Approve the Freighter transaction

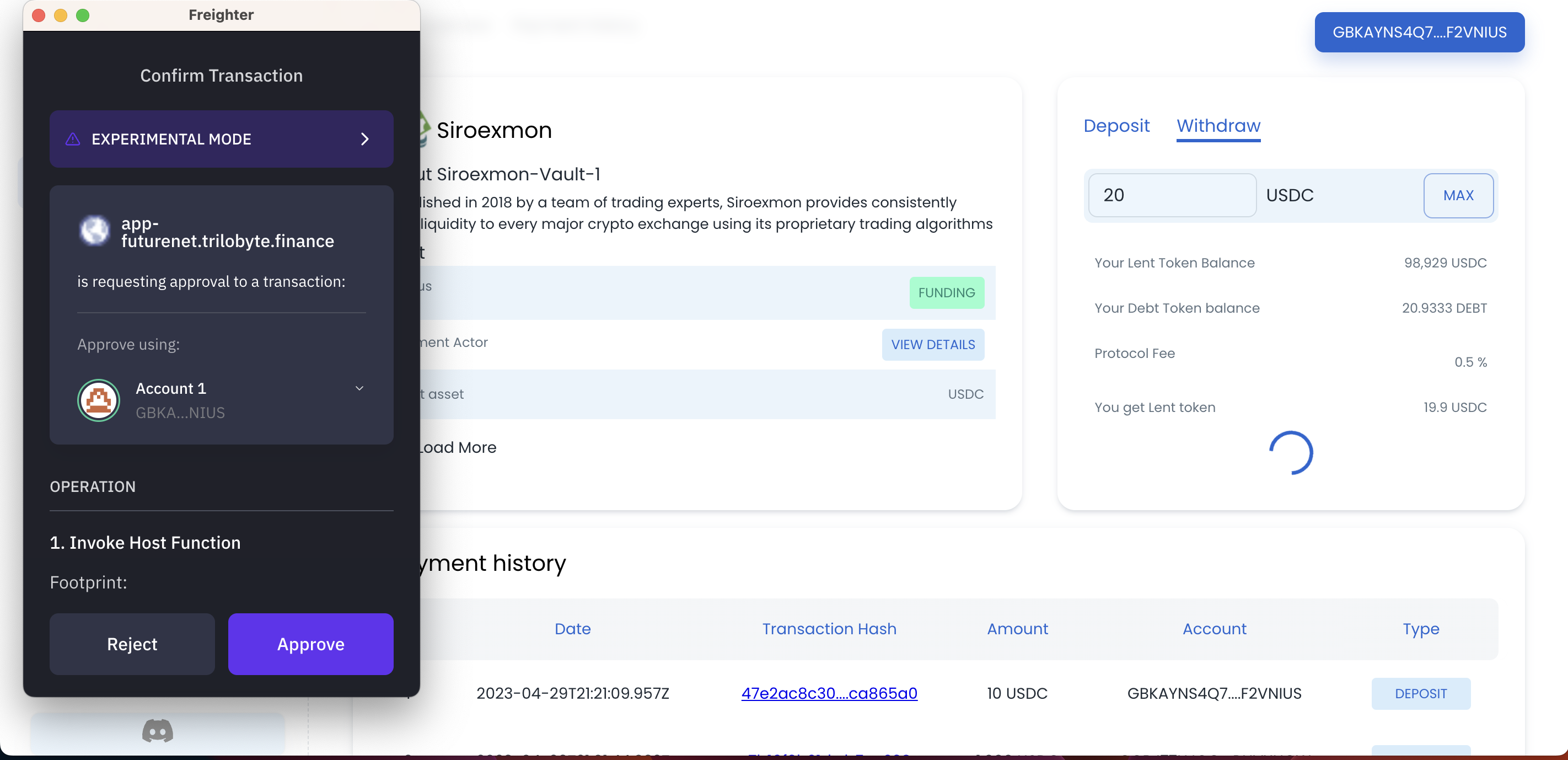tap(310, 644)
